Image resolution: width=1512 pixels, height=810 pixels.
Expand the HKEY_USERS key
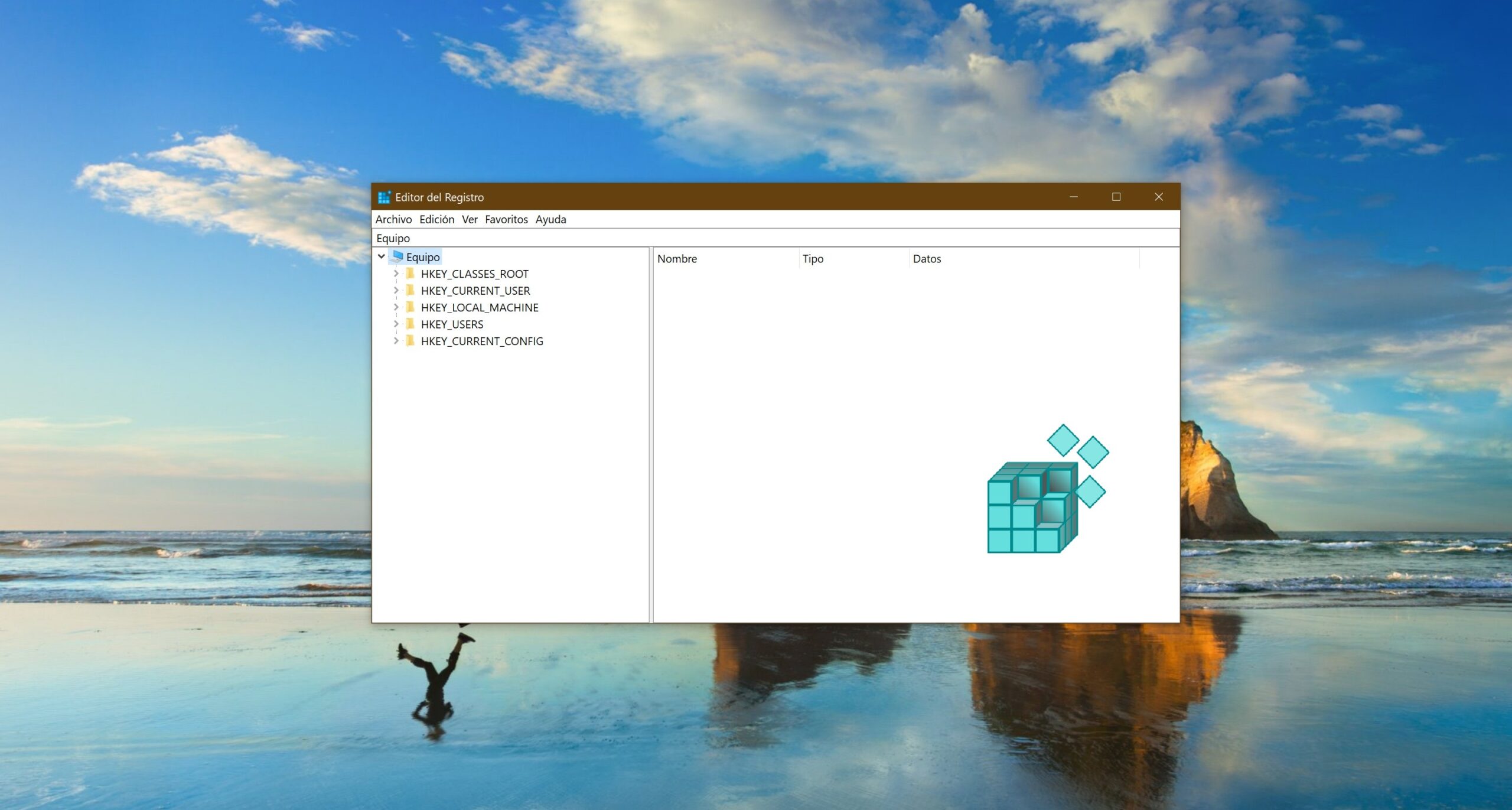tap(396, 324)
